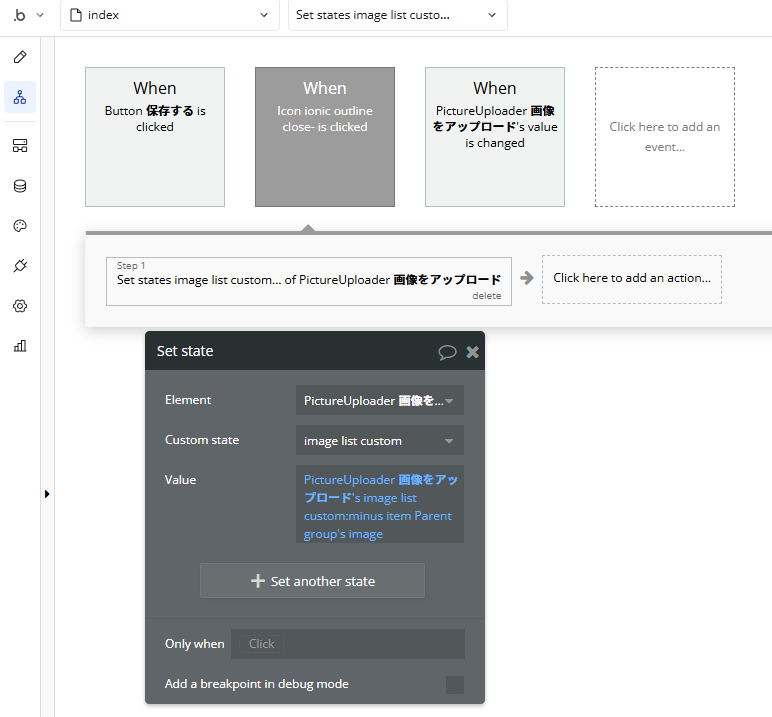Click the Set another state button

tap(312, 581)
